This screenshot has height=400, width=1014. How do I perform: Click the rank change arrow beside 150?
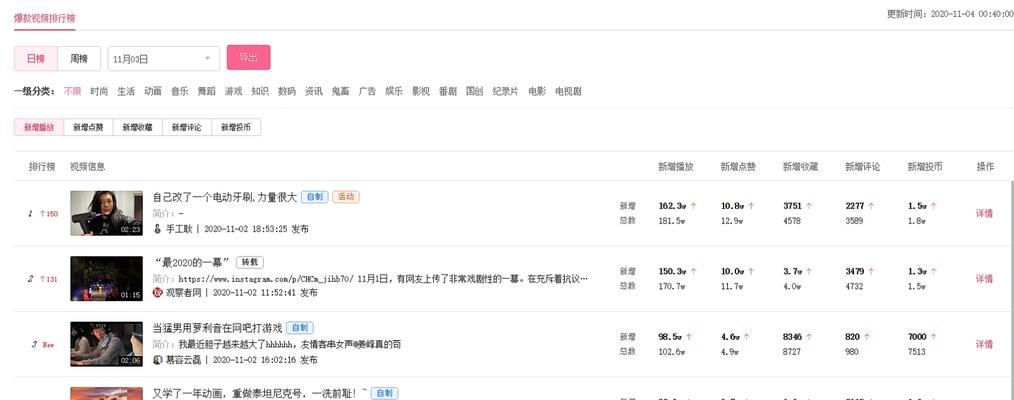[42, 213]
